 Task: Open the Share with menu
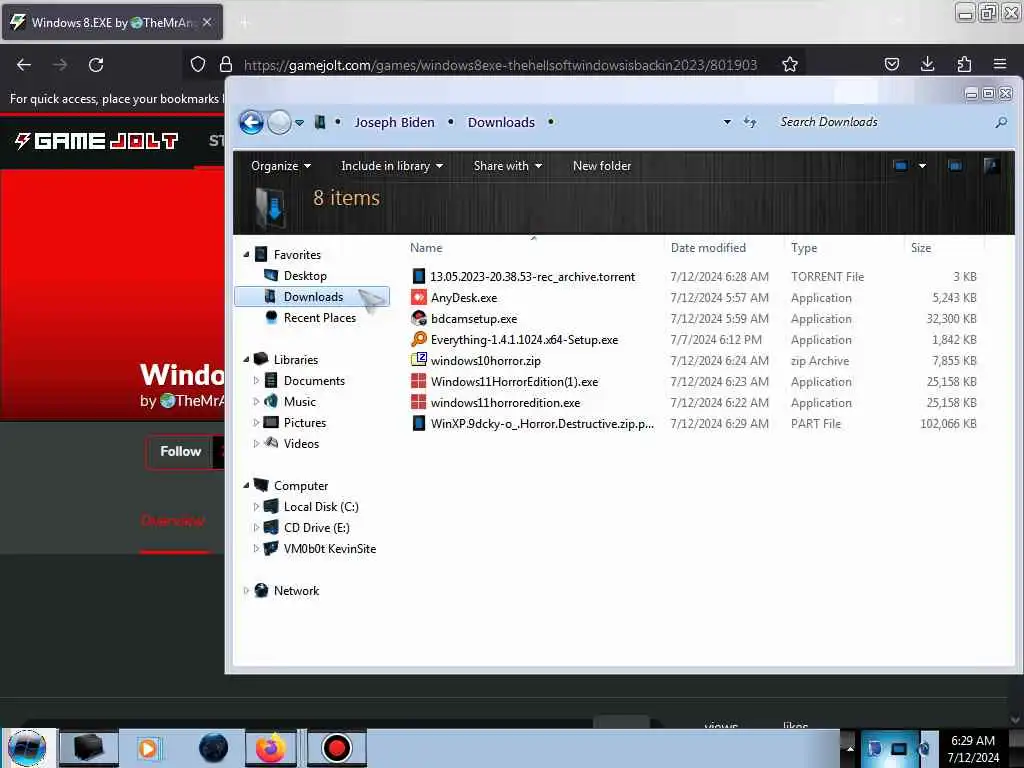click(507, 166)
